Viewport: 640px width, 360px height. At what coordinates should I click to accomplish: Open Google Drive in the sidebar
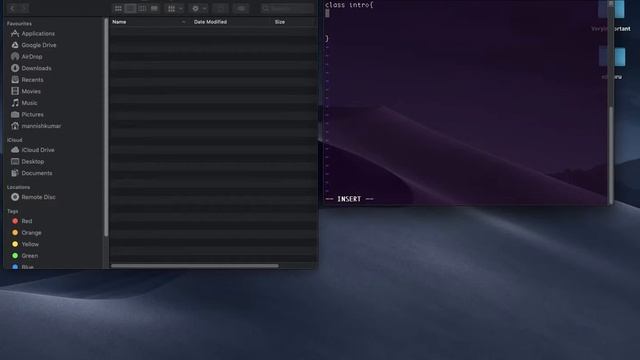(34, 45)
